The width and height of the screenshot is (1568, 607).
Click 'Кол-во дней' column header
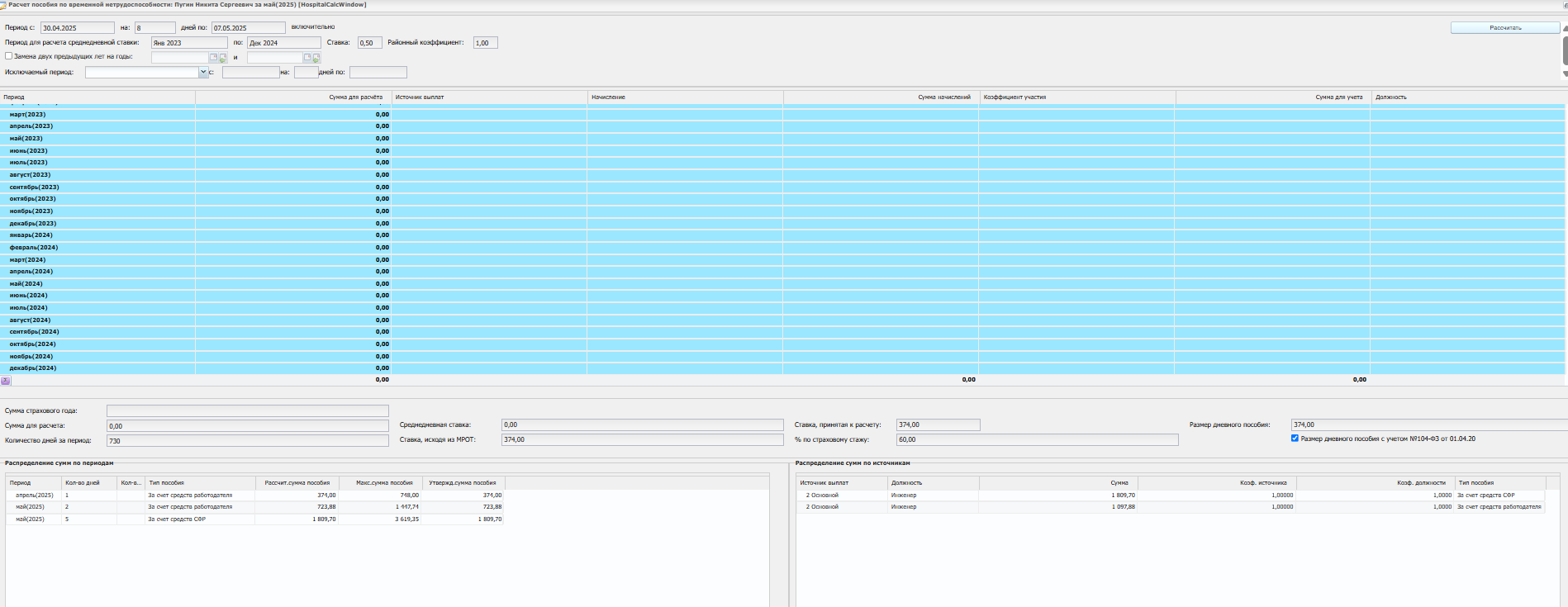89,483
